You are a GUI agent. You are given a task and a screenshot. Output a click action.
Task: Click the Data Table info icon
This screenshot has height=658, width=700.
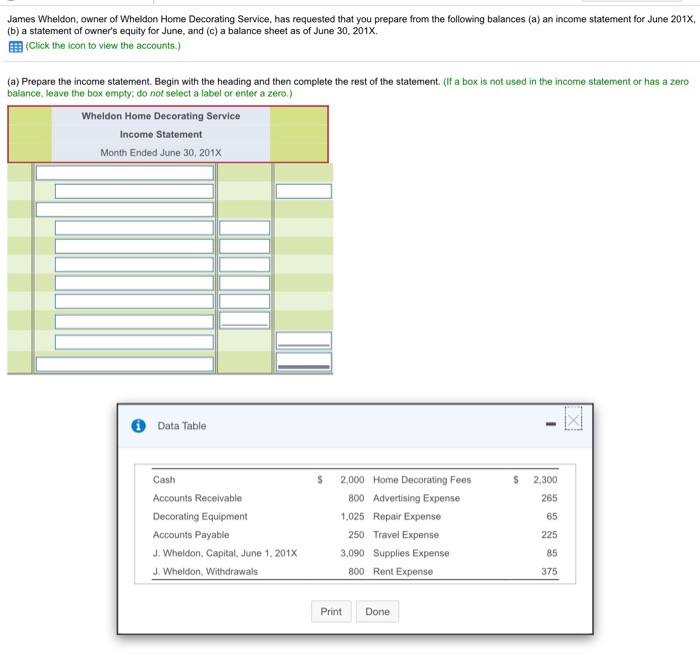[138, 426]
